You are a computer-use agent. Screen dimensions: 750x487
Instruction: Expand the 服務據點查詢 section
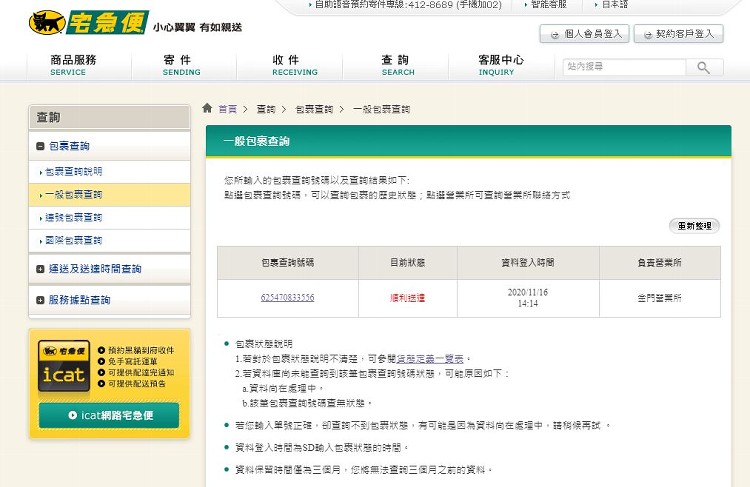(x=41, y=300)
